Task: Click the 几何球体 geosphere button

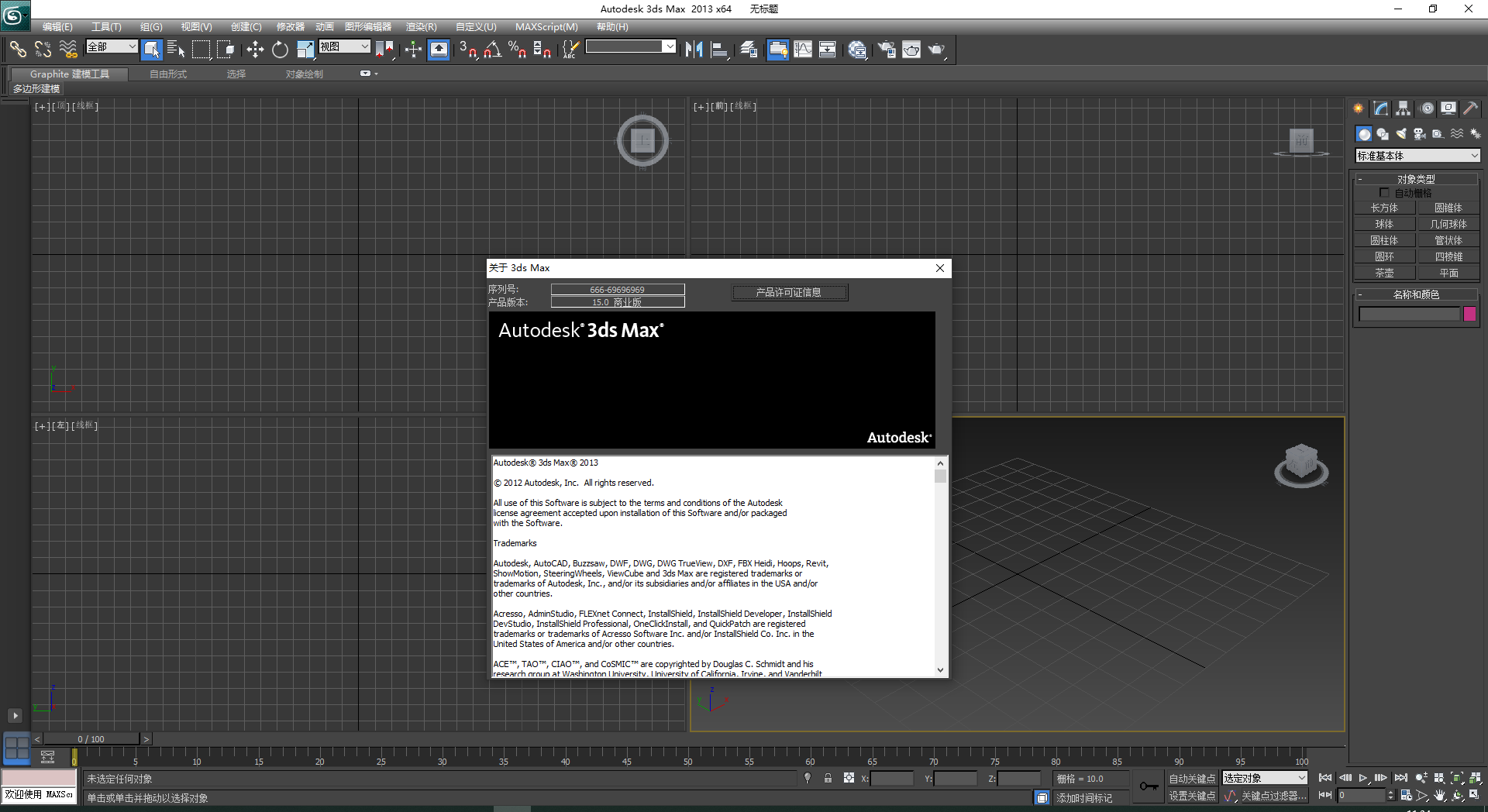Action: tap(1448, 224)
